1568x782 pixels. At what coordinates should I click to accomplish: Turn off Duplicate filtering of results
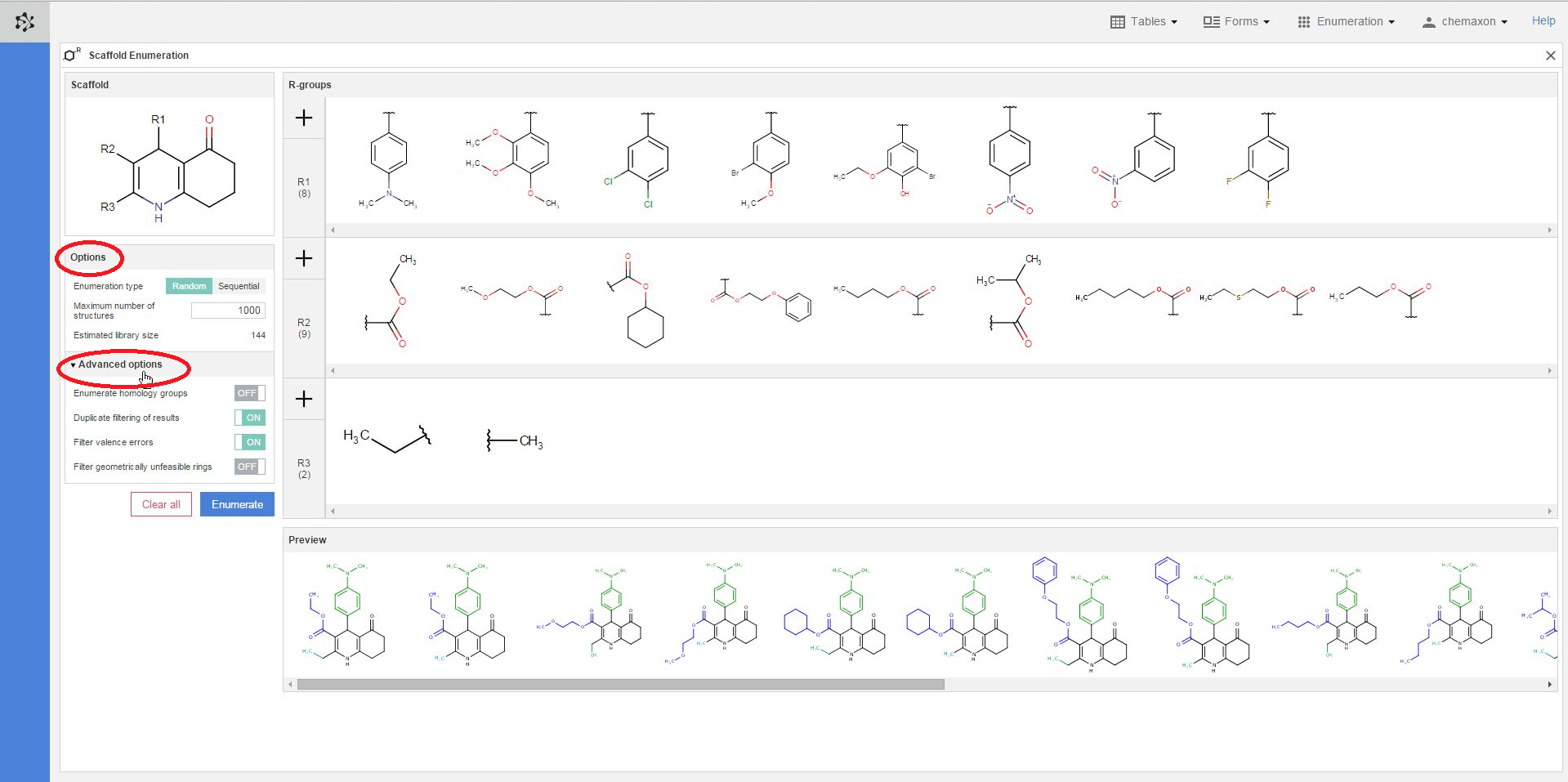pyautogui.click(x=249, y=418)
